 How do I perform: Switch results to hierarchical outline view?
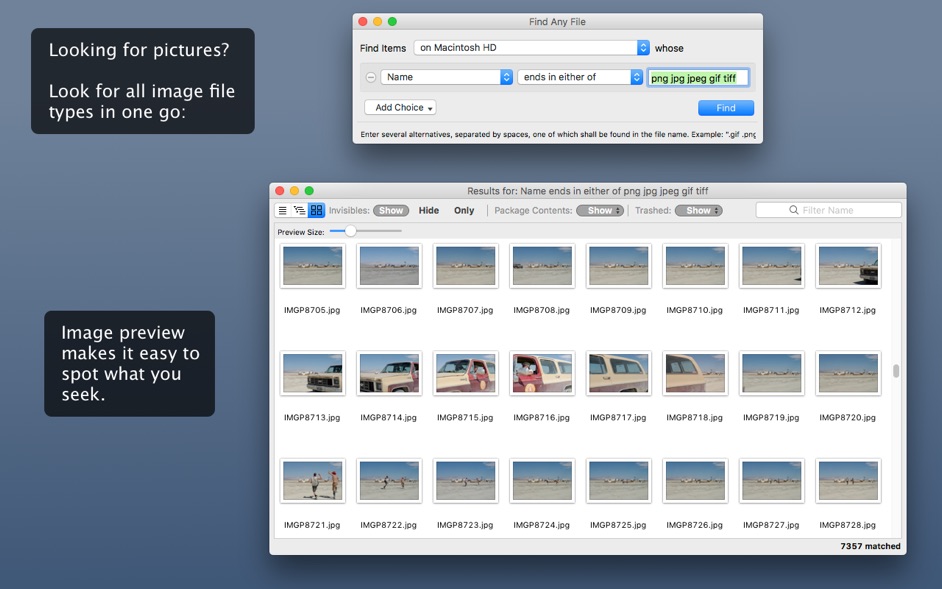coord(299,210)
